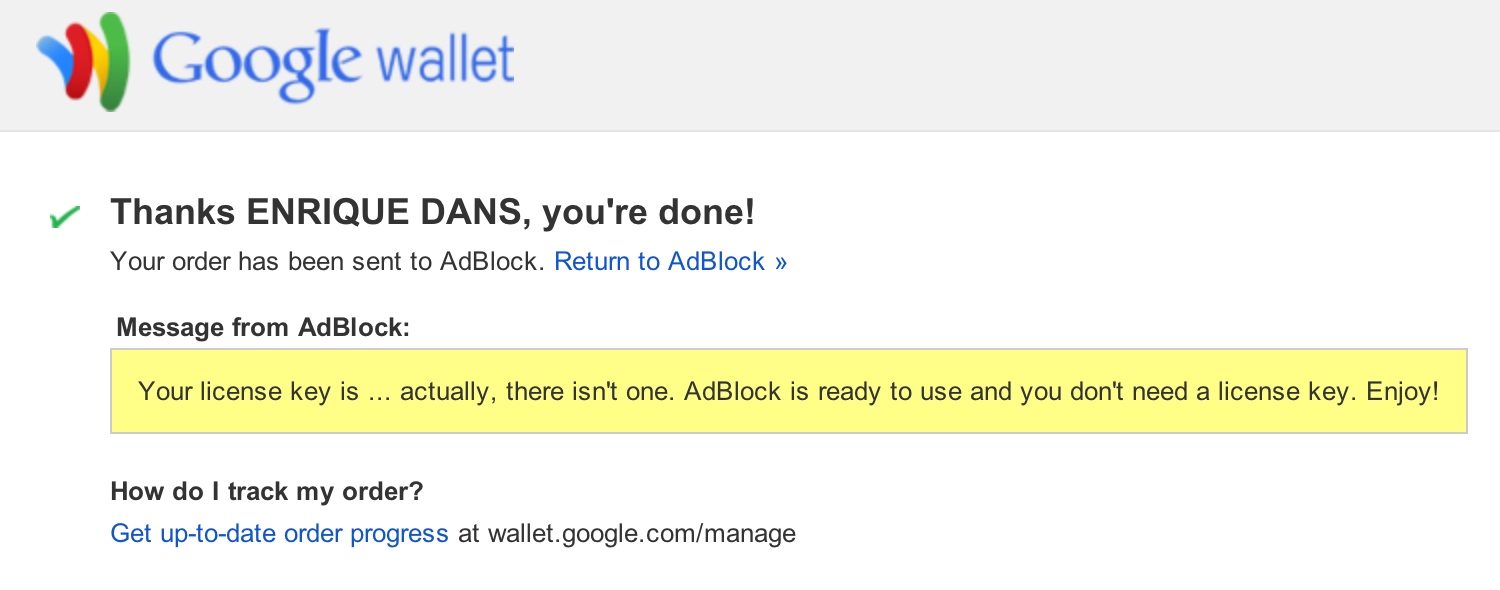Open the "Return to AdBlock »" link
Image resolution: width=1500 pixels, height=590 pixels.
(x=670, y=262)
